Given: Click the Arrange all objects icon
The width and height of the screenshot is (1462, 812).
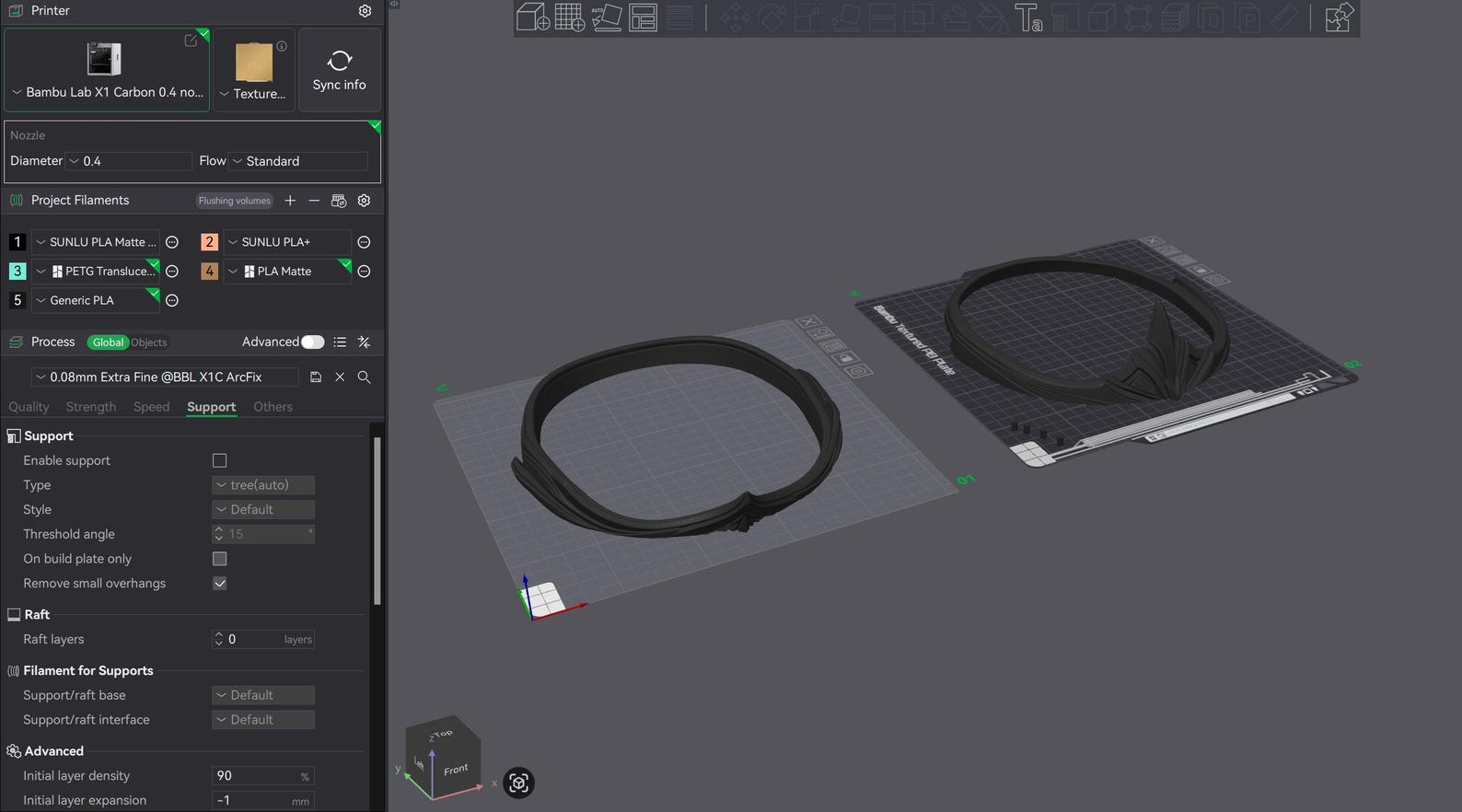Looking at the screenshot, I should pyautogui.click(x=643, y=17).
